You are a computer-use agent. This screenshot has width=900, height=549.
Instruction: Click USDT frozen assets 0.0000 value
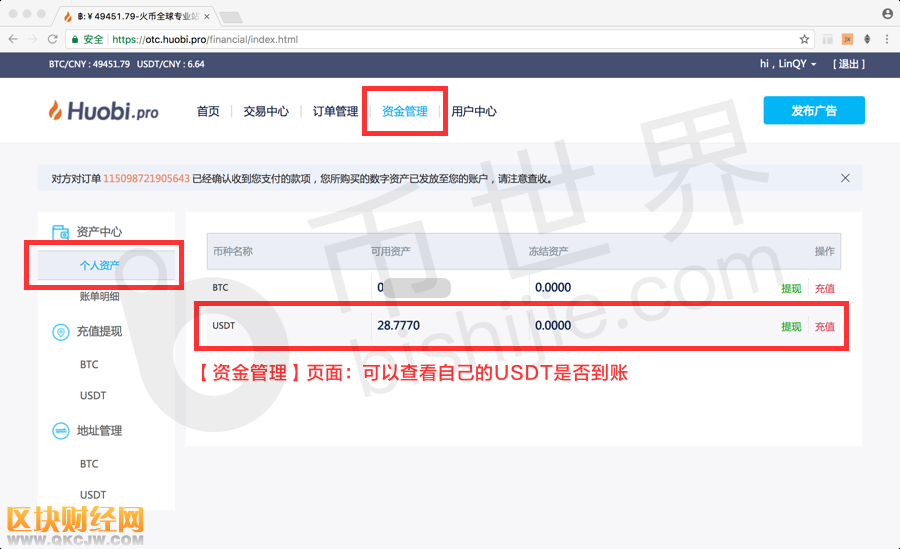[553, 326]
